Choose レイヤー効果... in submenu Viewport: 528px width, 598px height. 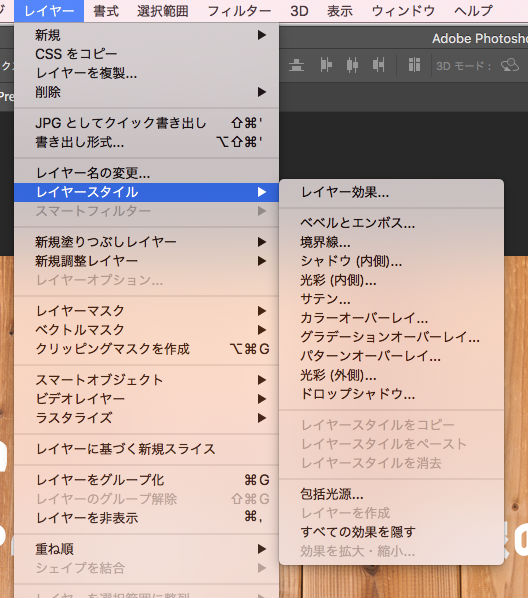click(x=391, y=193)
